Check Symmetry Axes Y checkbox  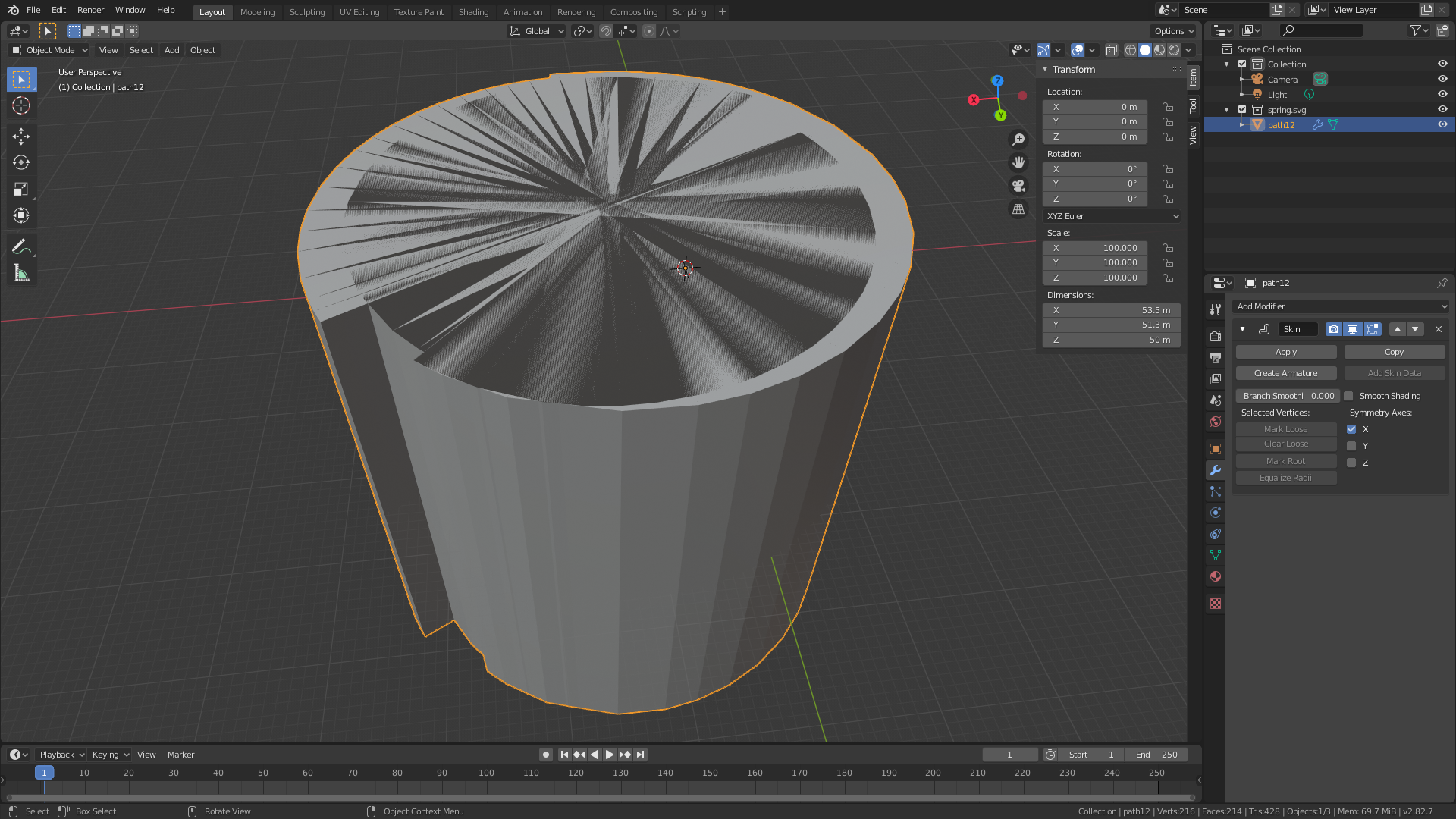tap(1351, 446)
